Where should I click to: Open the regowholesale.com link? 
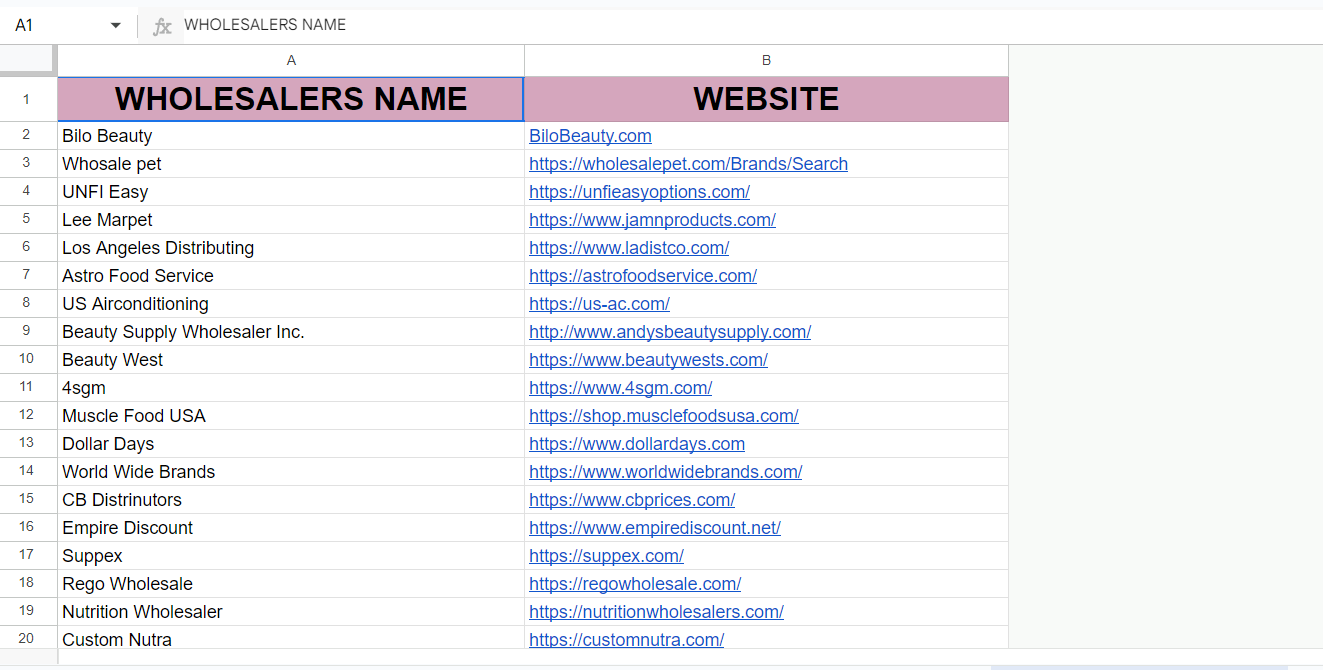point(635,584)
